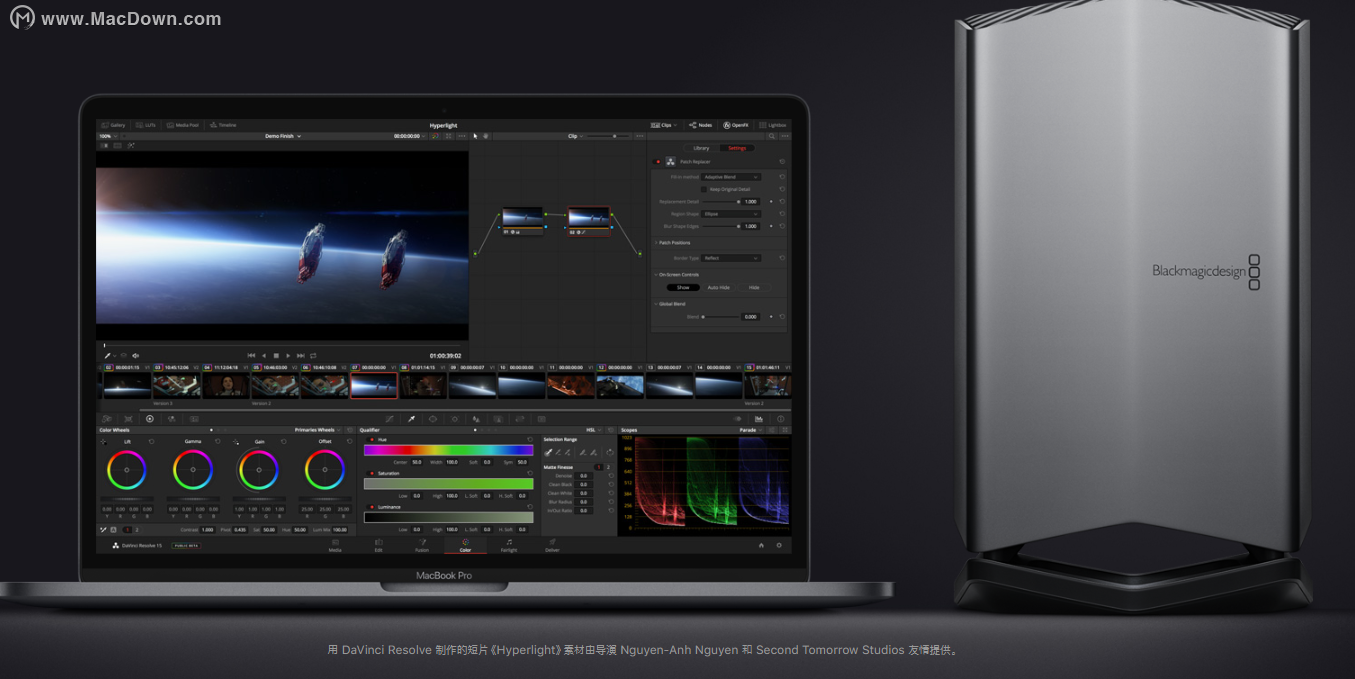The image size is (1355, 679).
Task: Open the OpenFX Library tab
Action: tap(701, 148)
